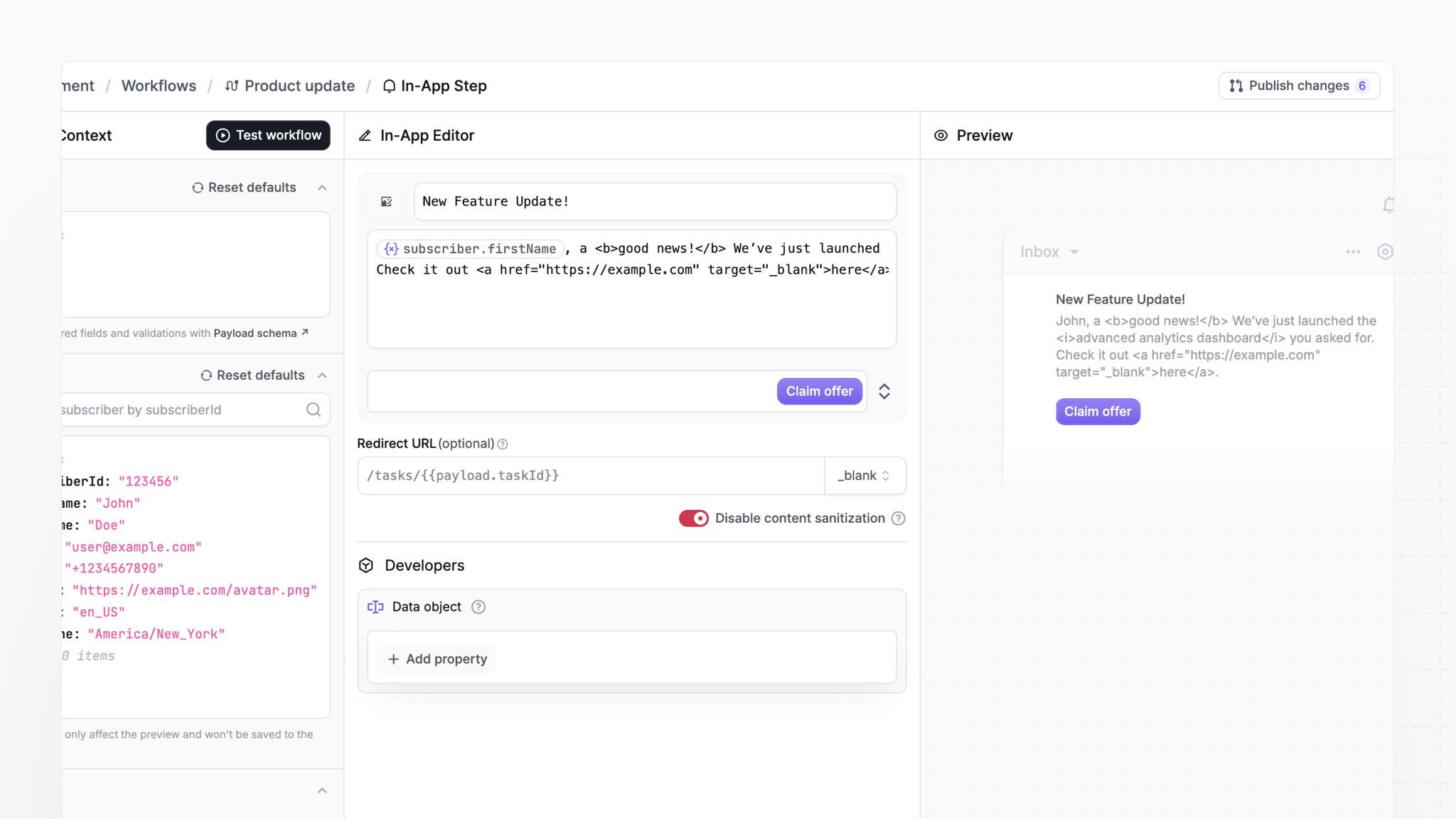The height and width of the screenshot is (819, 1456).
Task: Click the ellipsis icon in the Inbox preview header
Action: pyautogui.click(x=1353, y=252)
